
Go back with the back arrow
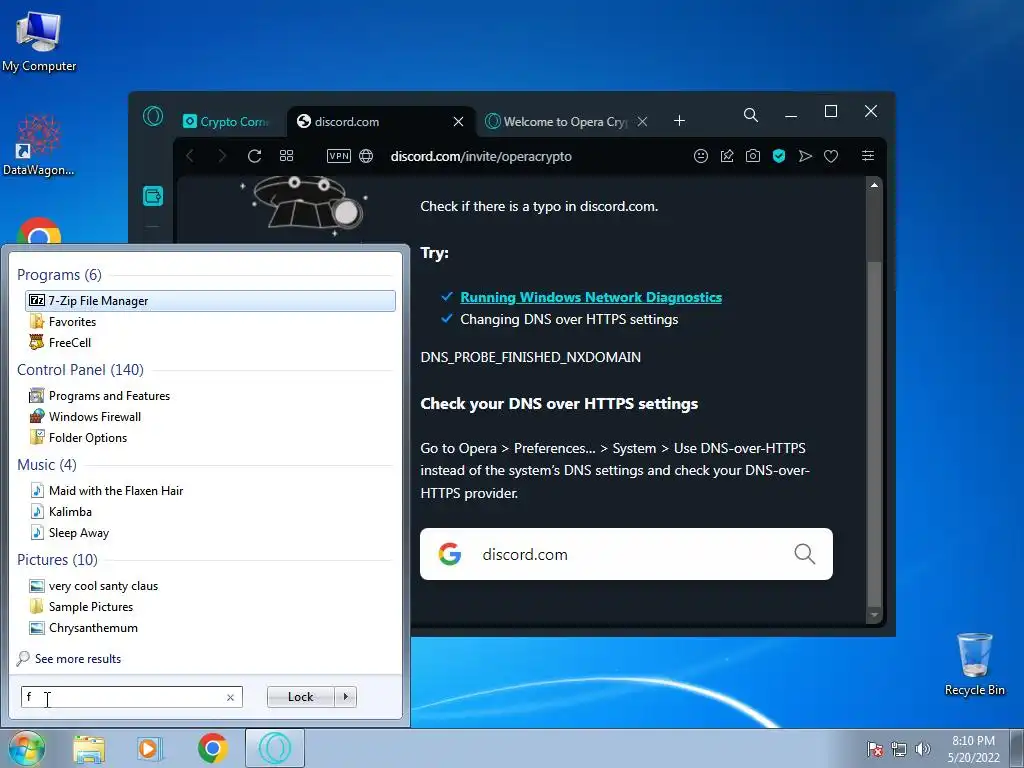(x=190, y=156)
